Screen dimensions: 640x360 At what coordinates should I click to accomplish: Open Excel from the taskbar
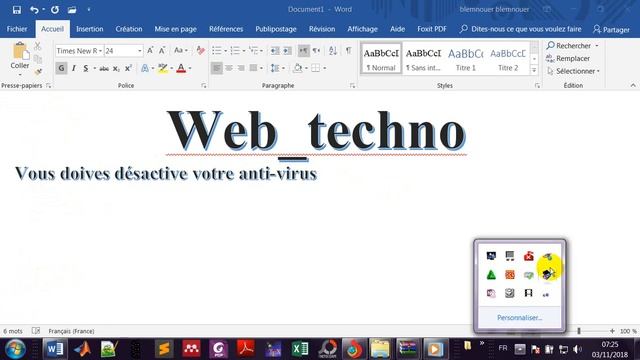pyautogui.click(x=300, y=349)
